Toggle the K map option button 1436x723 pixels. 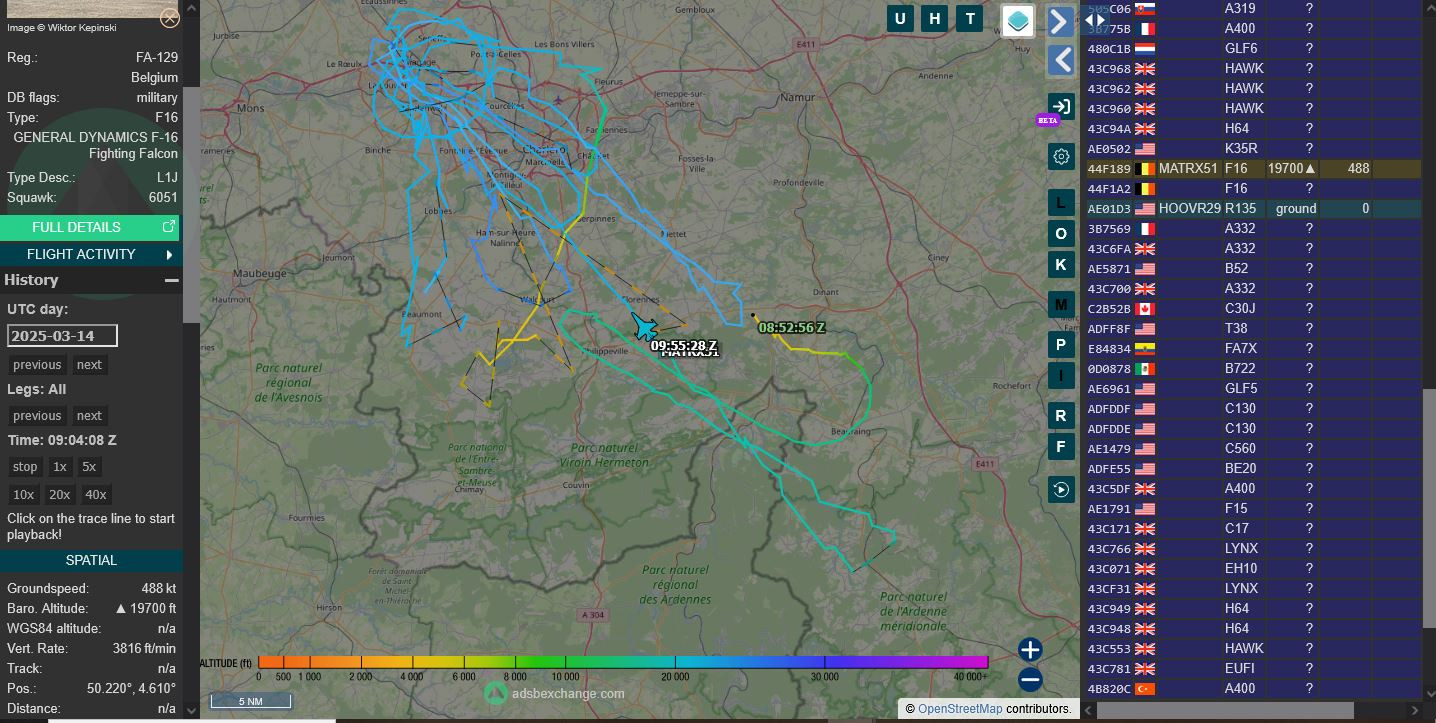click(1061, 265)
